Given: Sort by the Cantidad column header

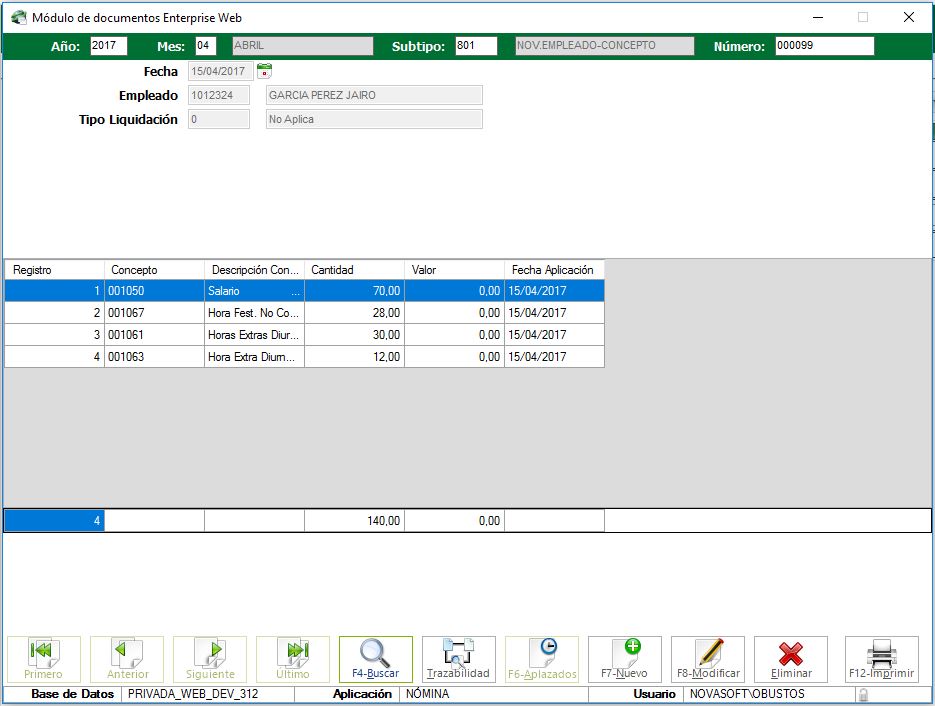Looking at the screenshot, I should 354,270.
